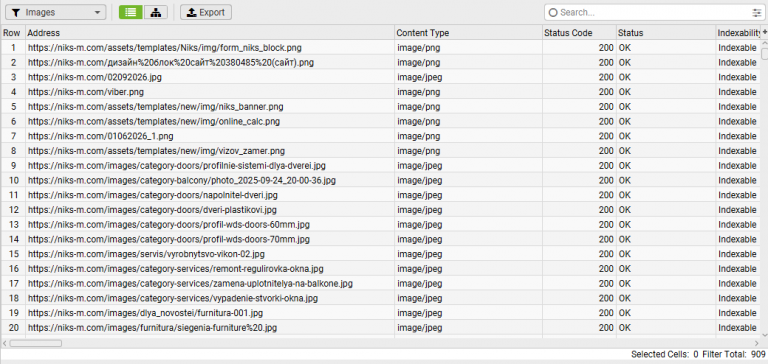
Task: Click image/jpeg content type in row 3
Action: click(x=420, y=77)
